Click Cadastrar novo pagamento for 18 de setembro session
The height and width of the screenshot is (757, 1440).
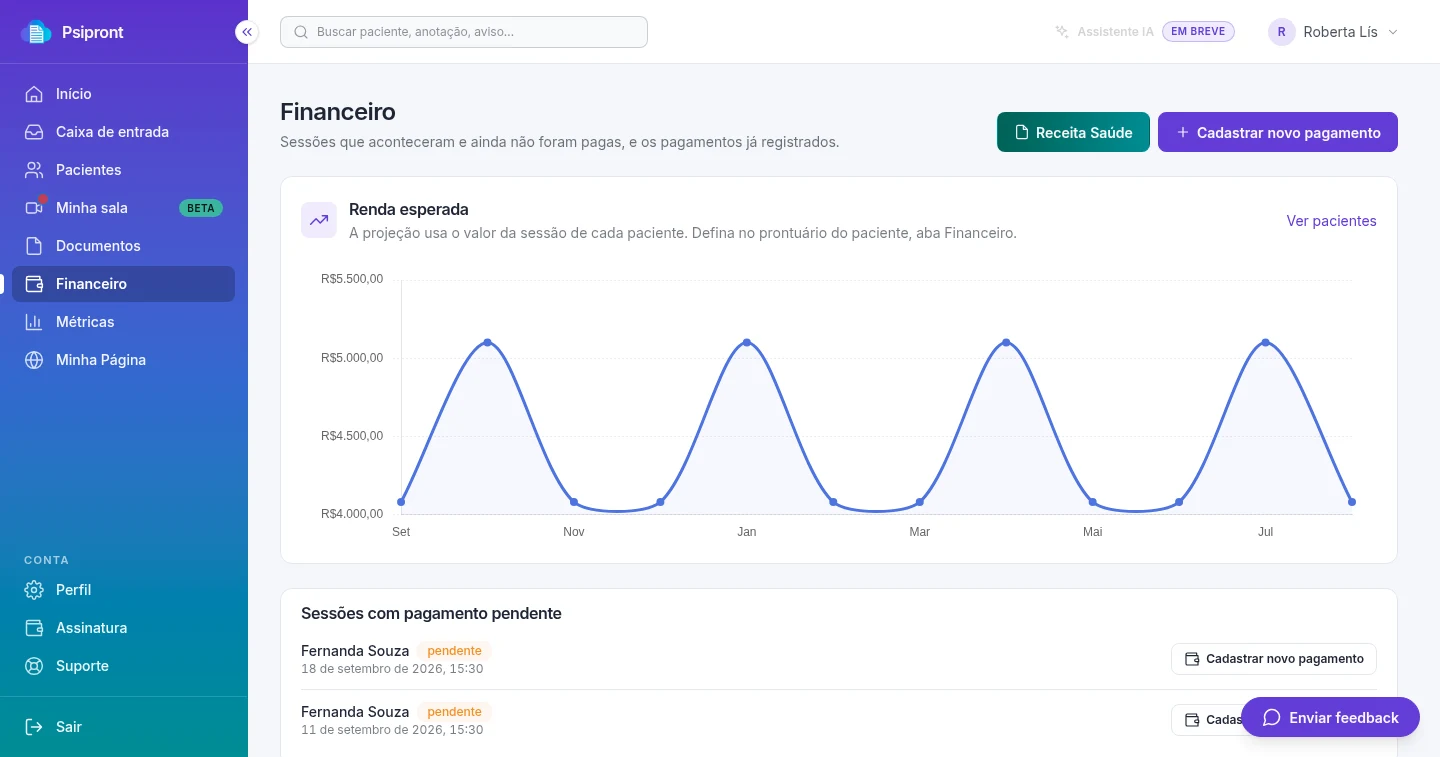coord(1274,659)
